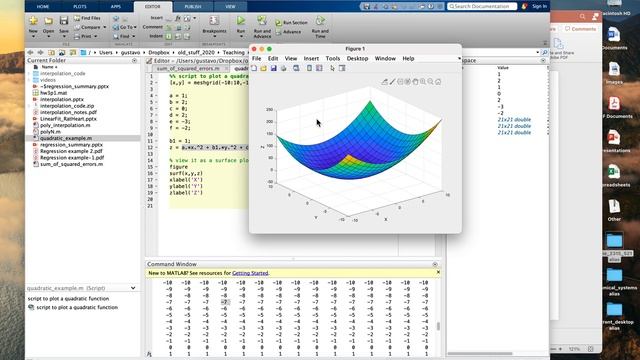Viewport: 640px width, 360px height.
Task: Dismiss the New to MATLAB banner
Action: coord(438,272)
